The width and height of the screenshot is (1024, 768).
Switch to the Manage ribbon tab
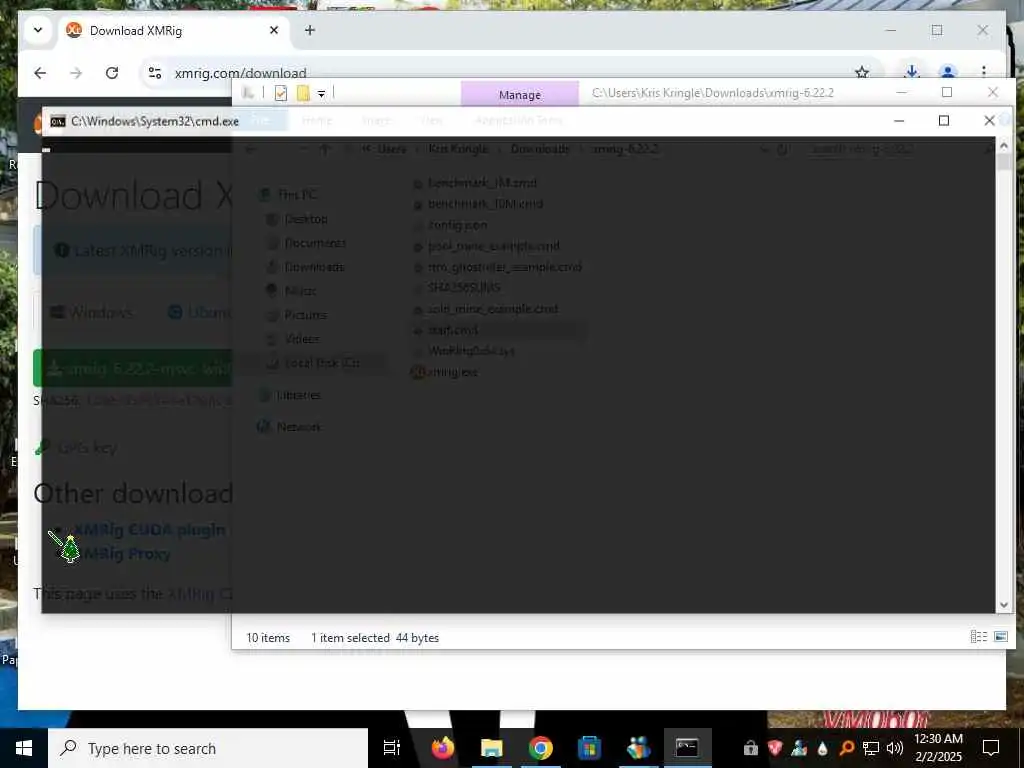pos(520,95)
